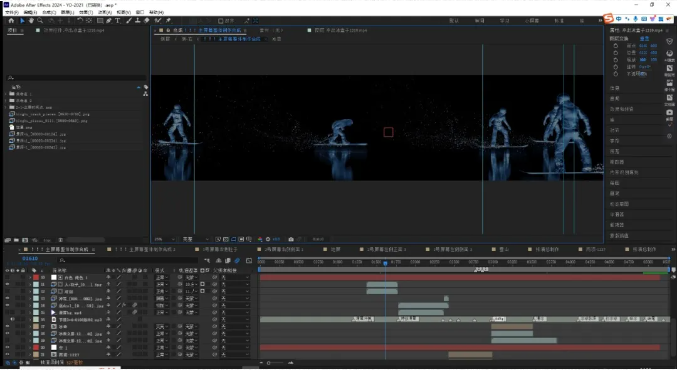Click the timeline zoom slider at bottom
The image size is (677, 370).
(x=276, y=363)
